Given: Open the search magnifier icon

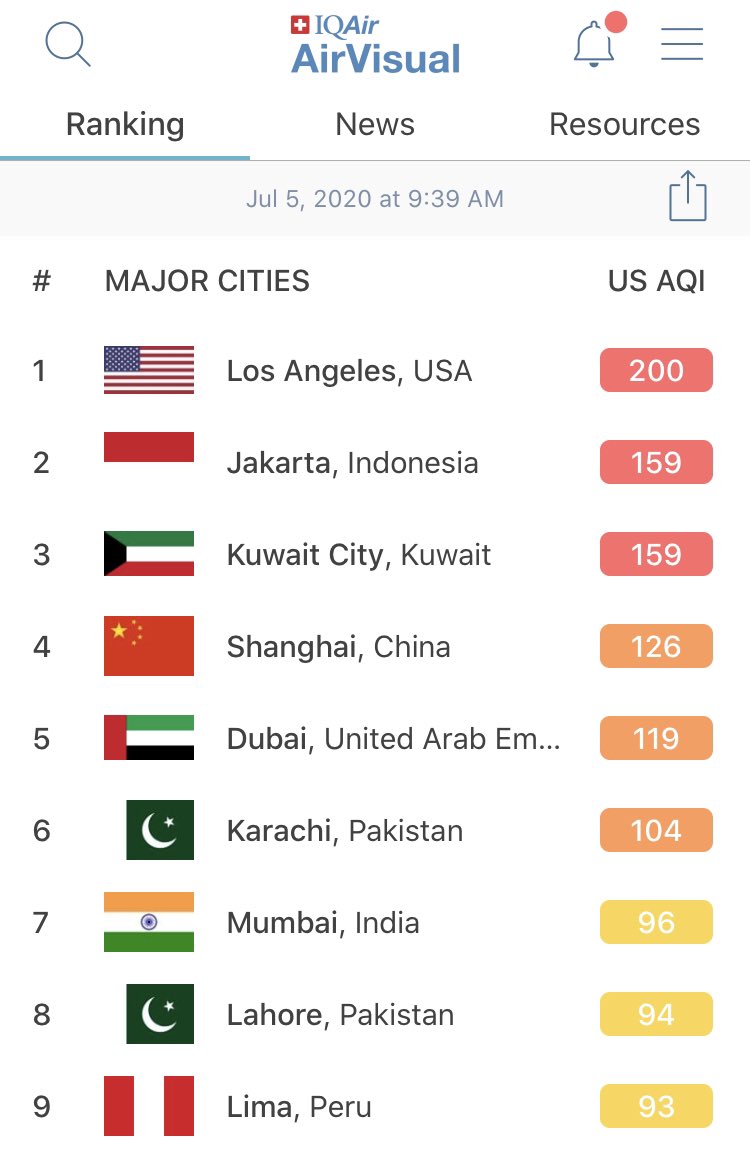Looking at the screenshot, I should point(68,45).
